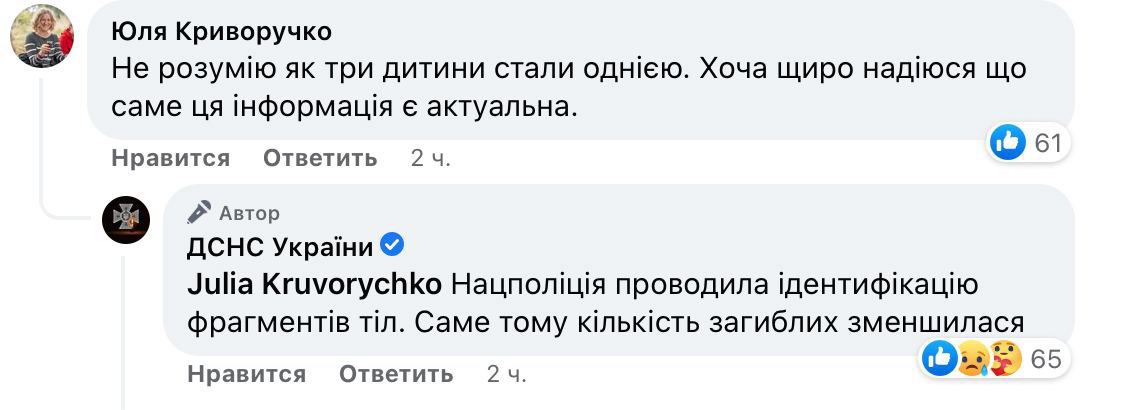The width and height of the screenshot is (1130, 410).
Task: Click Ответить under the ДСНС України reply
Action: [x=396, y=375]
